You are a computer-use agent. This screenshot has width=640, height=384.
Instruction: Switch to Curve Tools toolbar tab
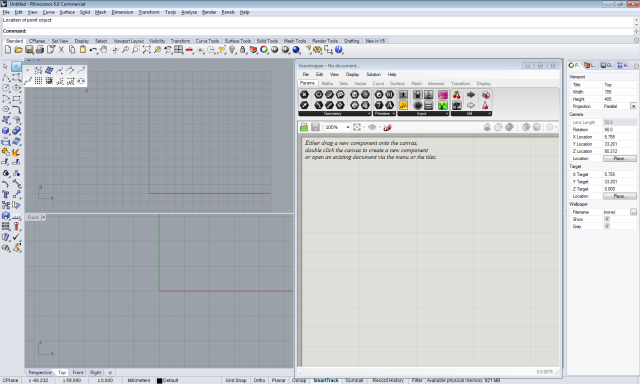pyautogui.click(x=207, y=41)
